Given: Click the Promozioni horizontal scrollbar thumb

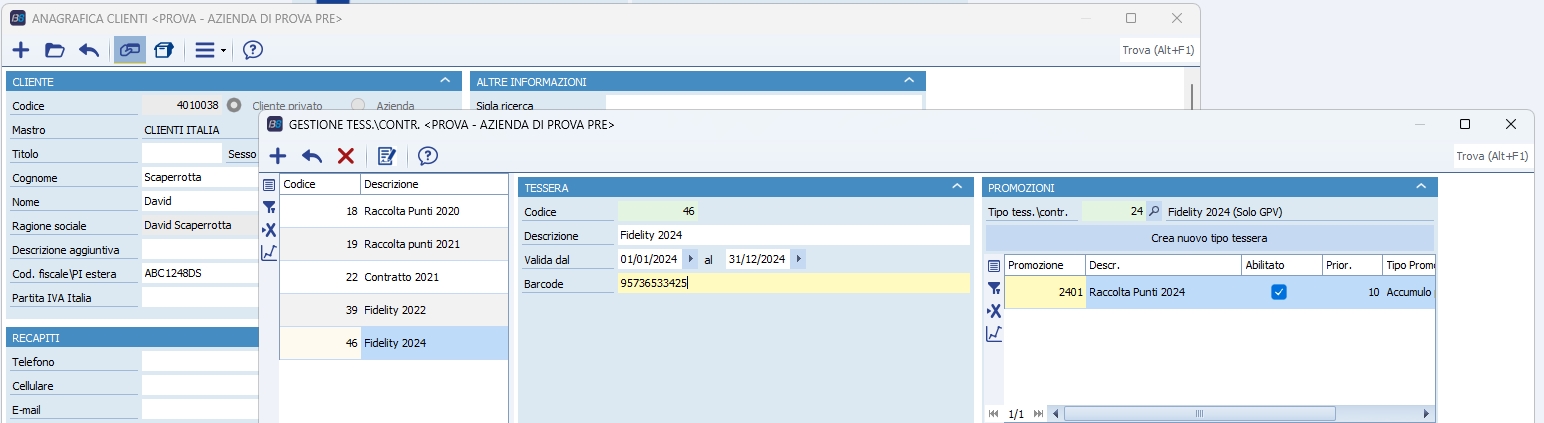Looking at the screenshot, I should coord(1199,413).
